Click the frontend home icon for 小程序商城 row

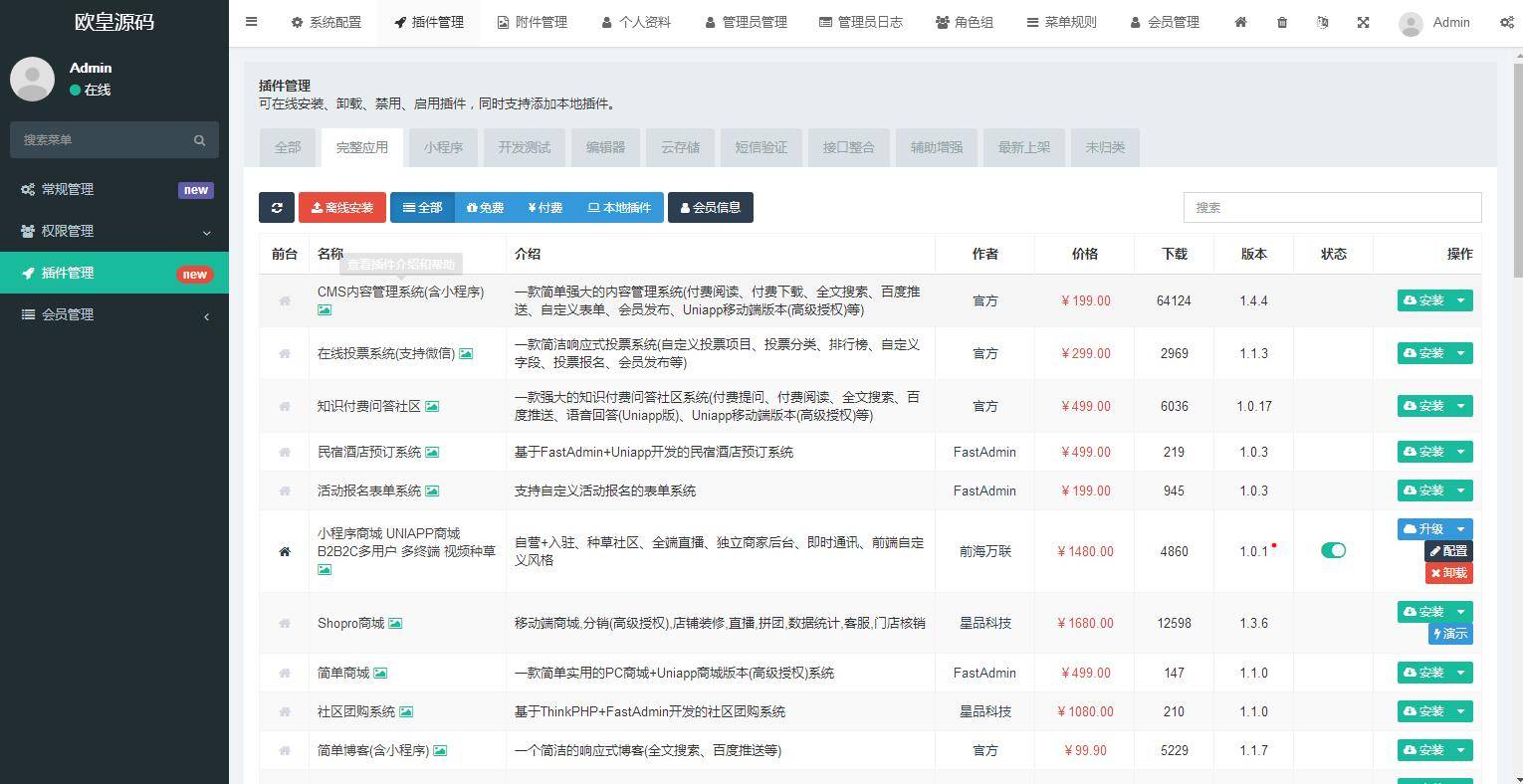click(x=285, y=551)
